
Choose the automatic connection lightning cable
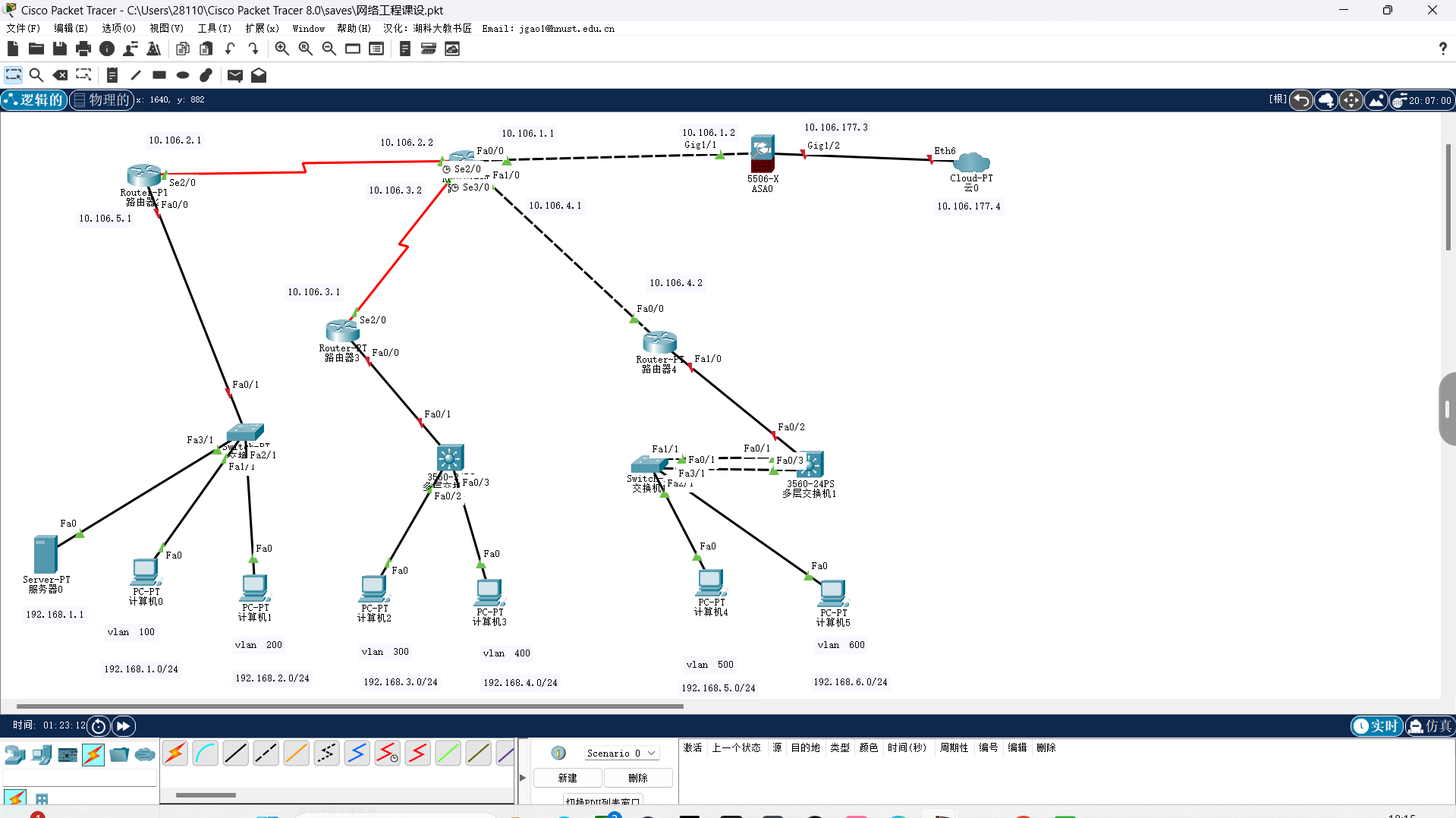click(x=175, y=753)
